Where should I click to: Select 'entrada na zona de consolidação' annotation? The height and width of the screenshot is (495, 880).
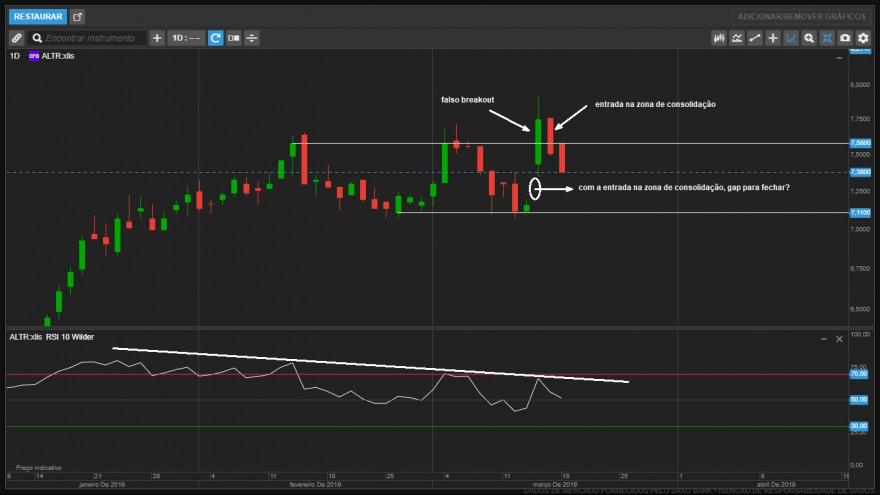click(x=655, y=104)
